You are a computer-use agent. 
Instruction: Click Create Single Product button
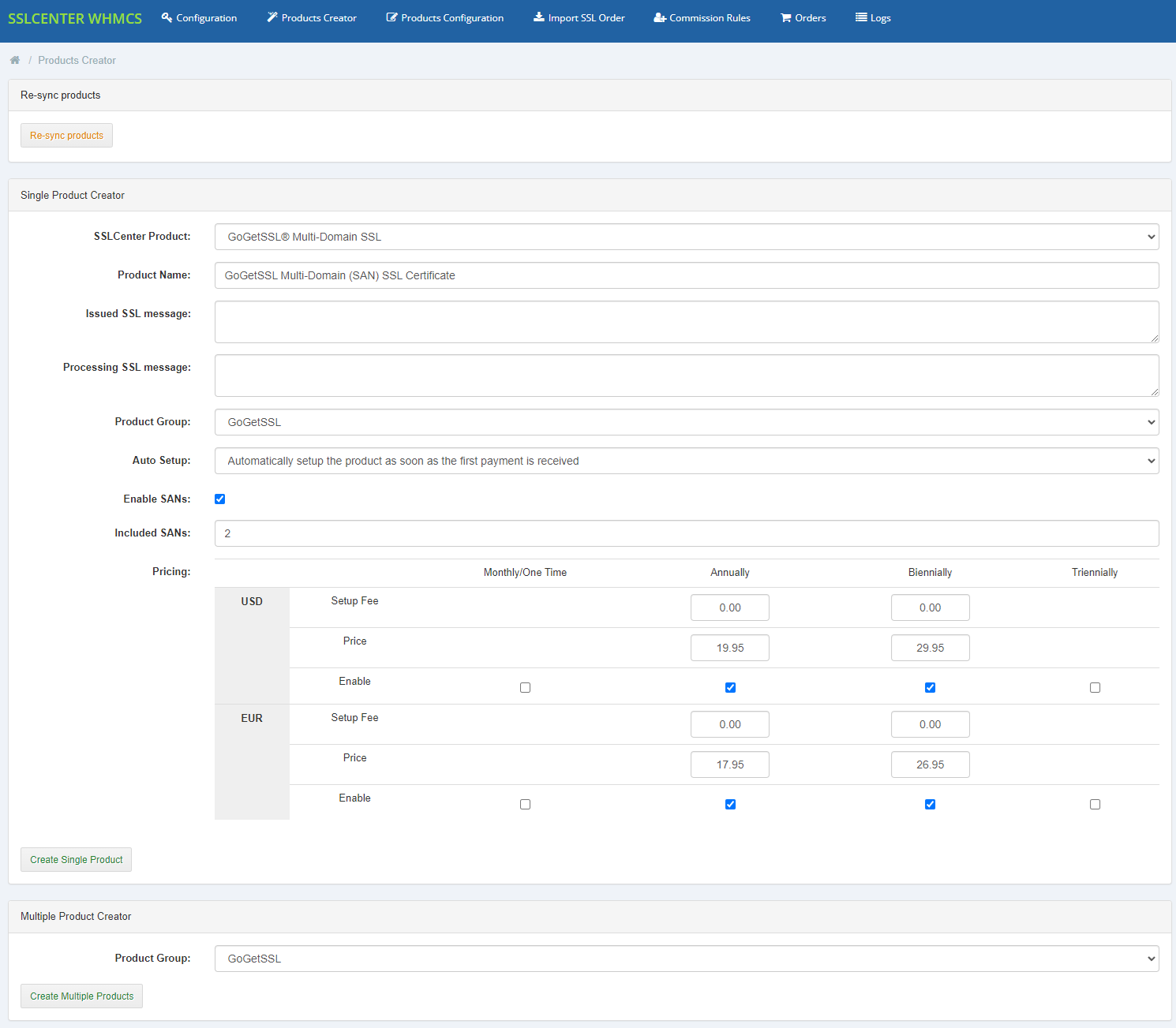pos(76,859)
